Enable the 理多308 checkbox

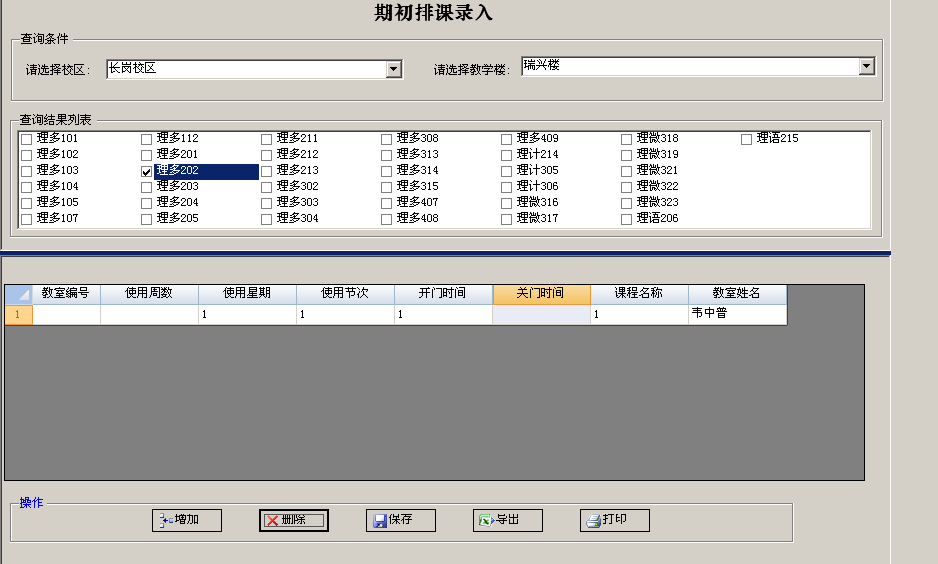pos(386,139)
